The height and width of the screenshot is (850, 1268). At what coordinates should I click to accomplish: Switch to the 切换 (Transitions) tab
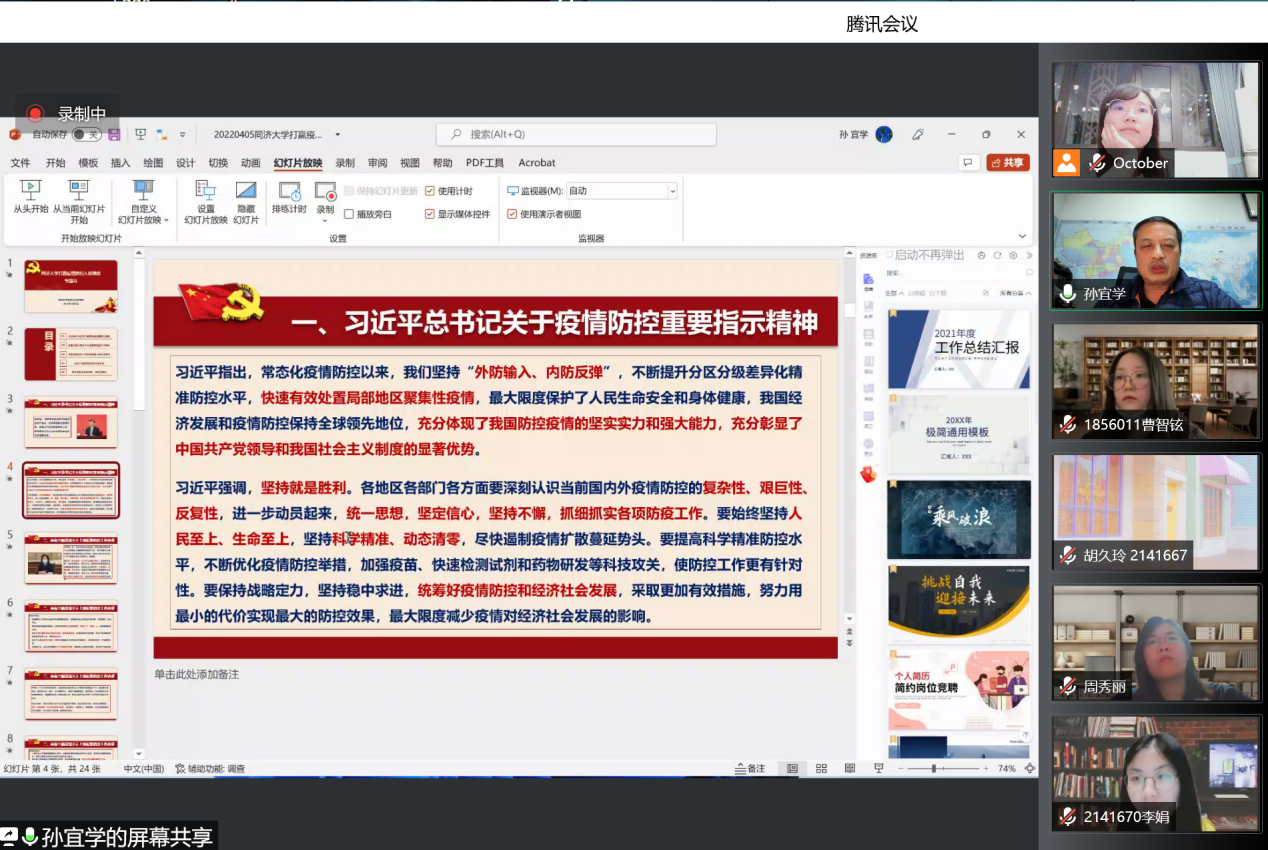[x=218, y=163]
